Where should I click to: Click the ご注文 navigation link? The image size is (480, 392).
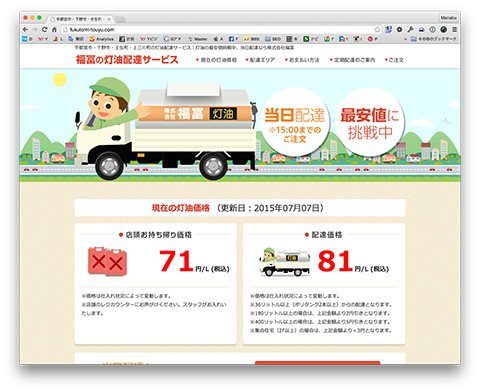[394, 60]
